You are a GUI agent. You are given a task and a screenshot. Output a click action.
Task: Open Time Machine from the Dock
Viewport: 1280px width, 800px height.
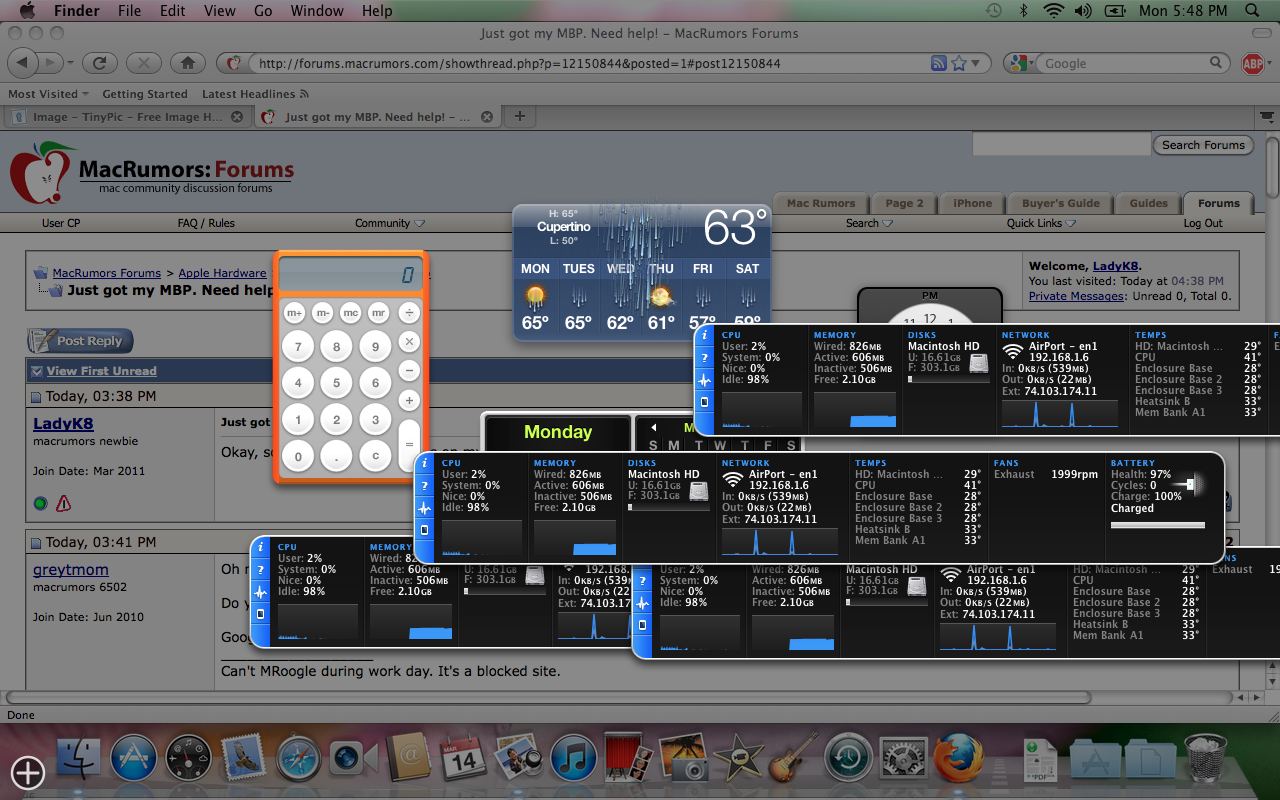click(848, 759)
